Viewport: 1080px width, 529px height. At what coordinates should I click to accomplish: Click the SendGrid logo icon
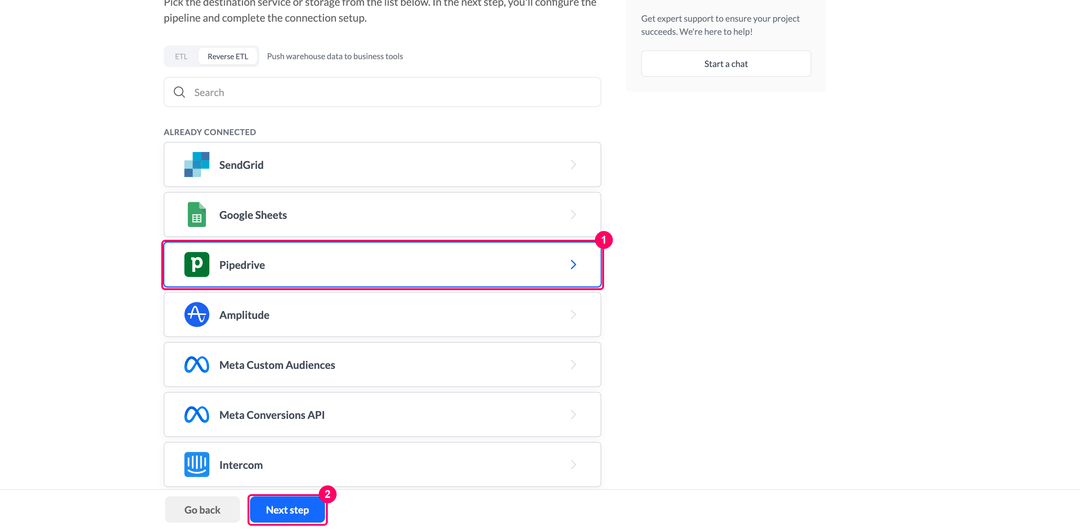pos(196,165)
